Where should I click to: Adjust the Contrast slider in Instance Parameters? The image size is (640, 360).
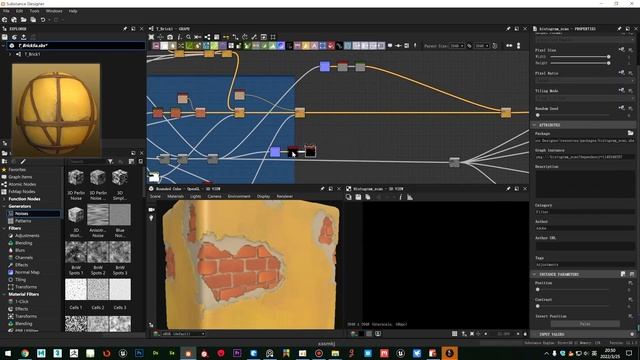point(573,306)
